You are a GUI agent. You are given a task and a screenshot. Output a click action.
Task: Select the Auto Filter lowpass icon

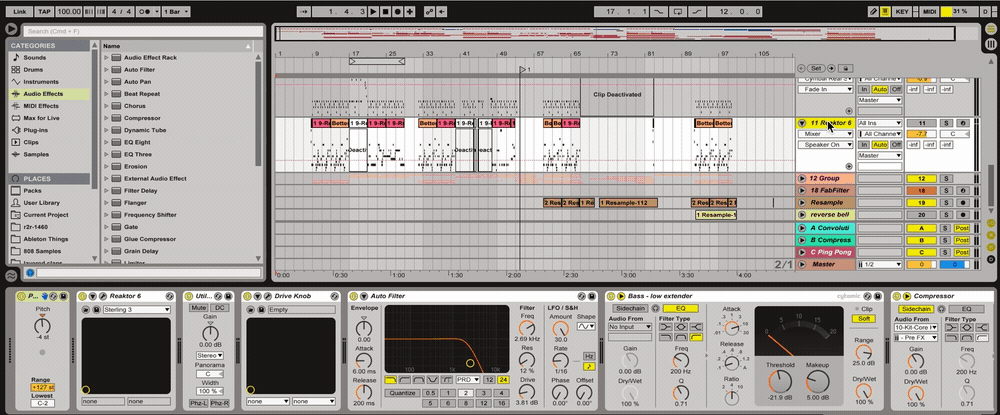pos(390,379)
